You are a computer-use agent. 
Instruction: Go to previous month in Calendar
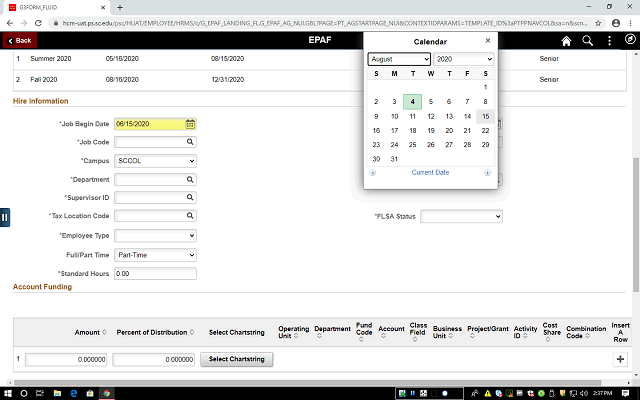click(373, 173)
